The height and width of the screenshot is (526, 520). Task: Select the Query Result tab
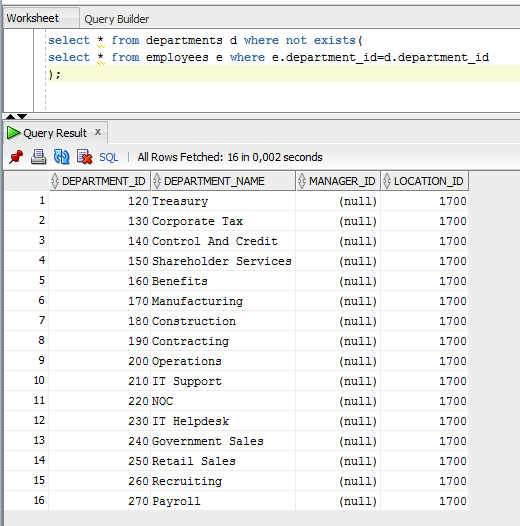point(55,133)
